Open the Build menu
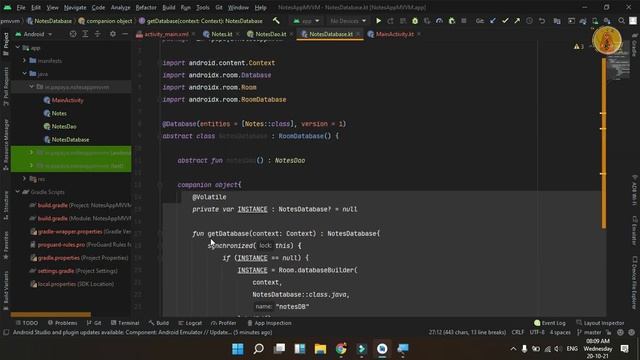 point(169,7)
